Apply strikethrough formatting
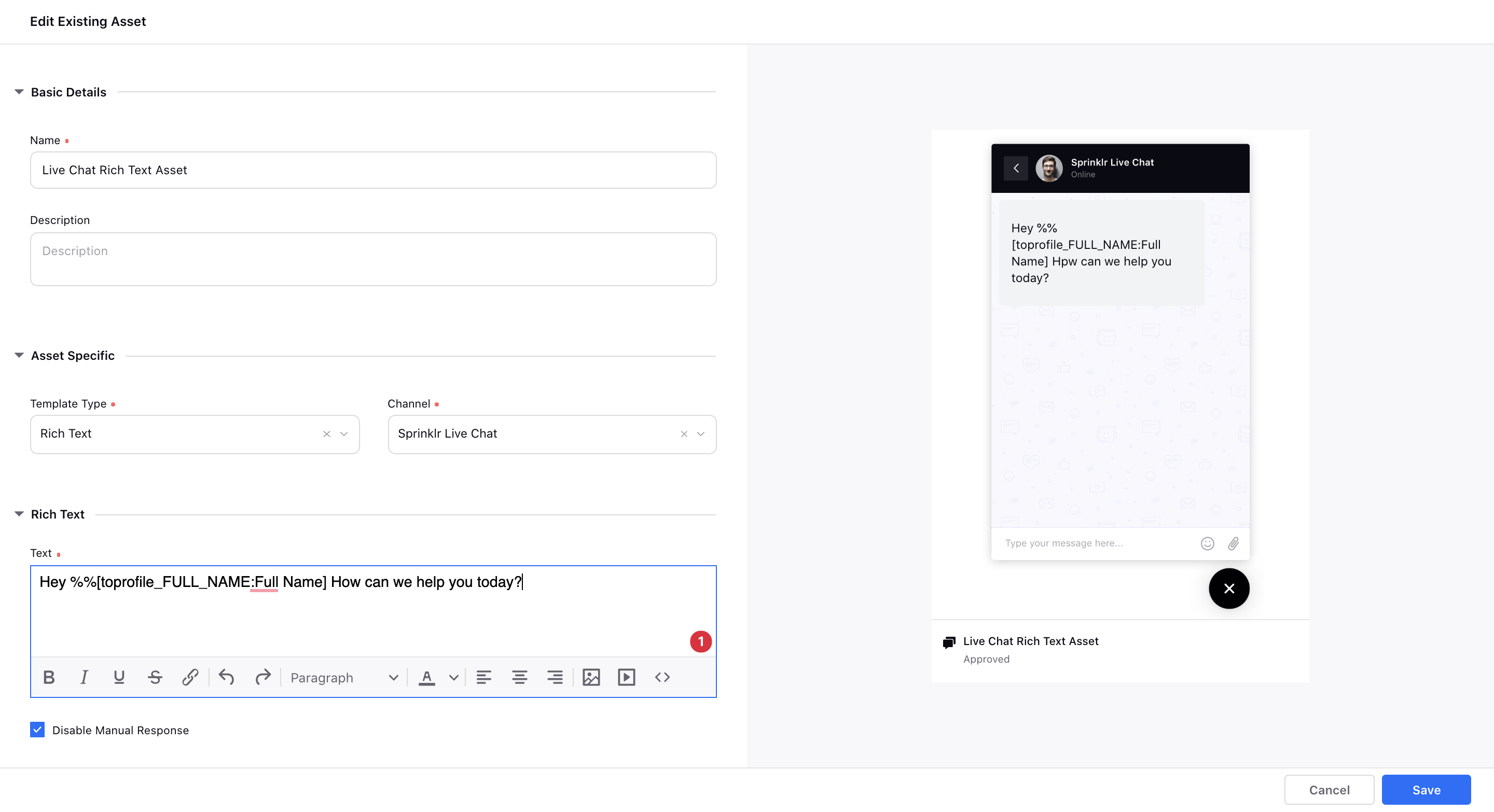Image resolution: width=1494 pixels, height=812 pixels. [155, 677]
